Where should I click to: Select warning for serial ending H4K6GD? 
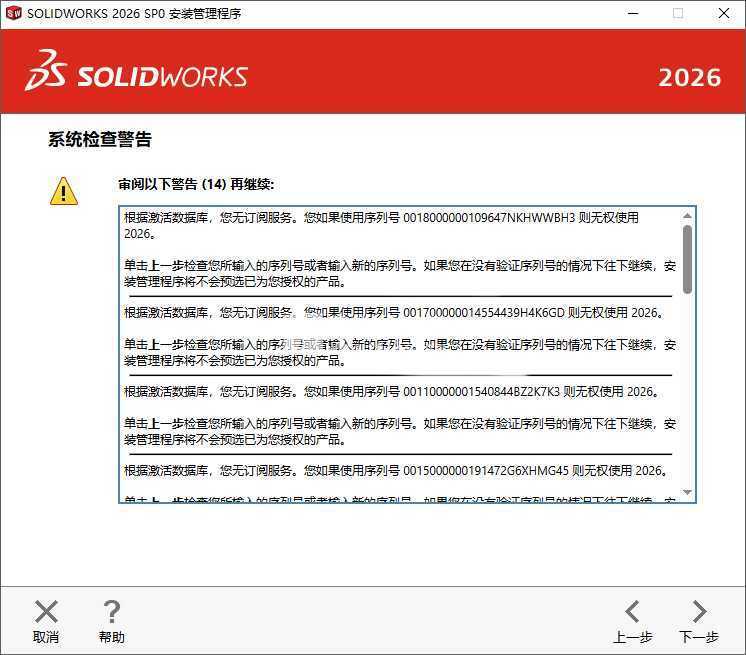[x=394, y=312]
